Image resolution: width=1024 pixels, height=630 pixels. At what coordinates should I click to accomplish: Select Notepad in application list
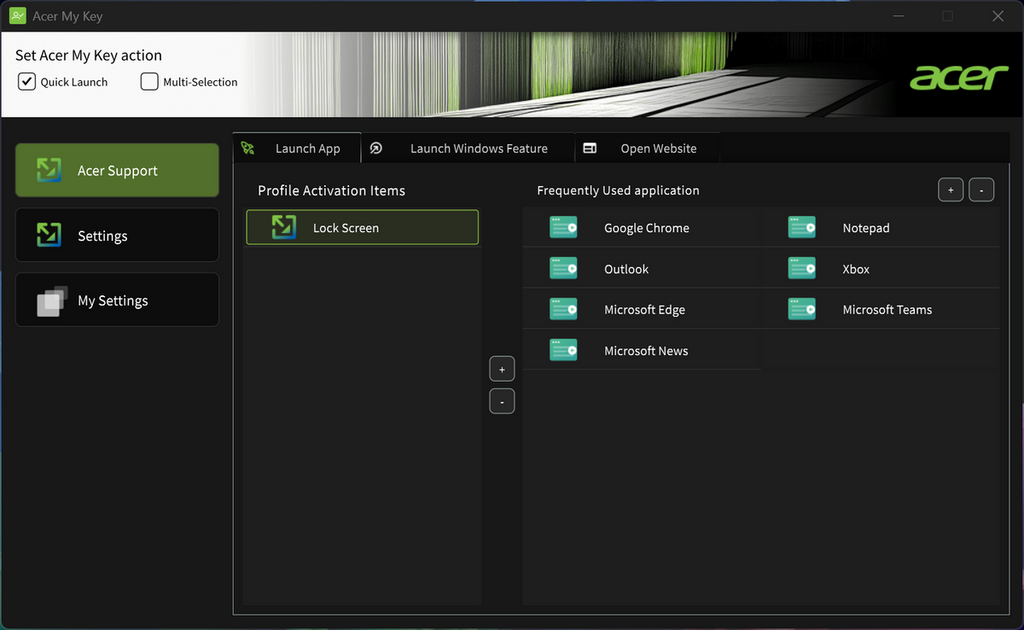click(x=880, y=228)
